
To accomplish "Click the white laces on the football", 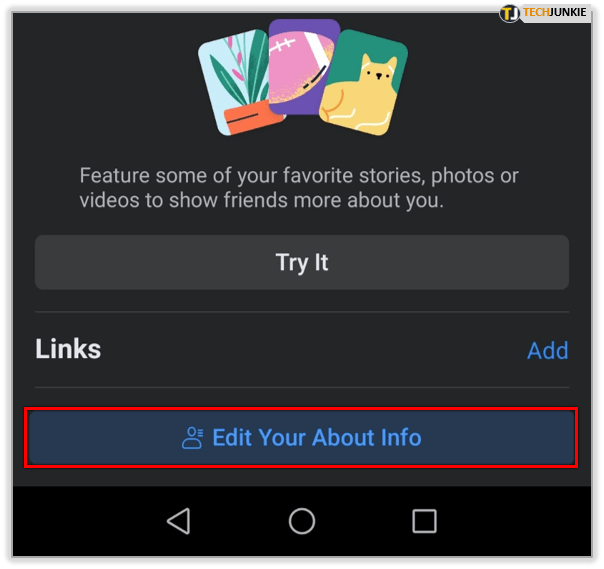I will pos(282,45).
